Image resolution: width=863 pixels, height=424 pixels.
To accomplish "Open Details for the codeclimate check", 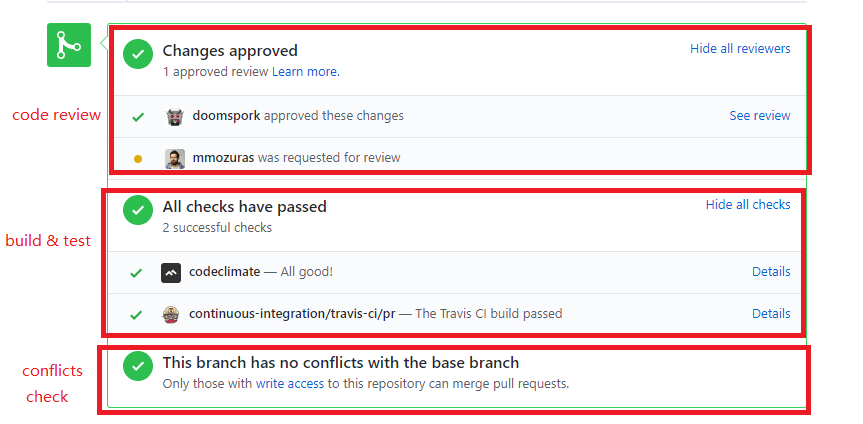I will click(771, 272).
